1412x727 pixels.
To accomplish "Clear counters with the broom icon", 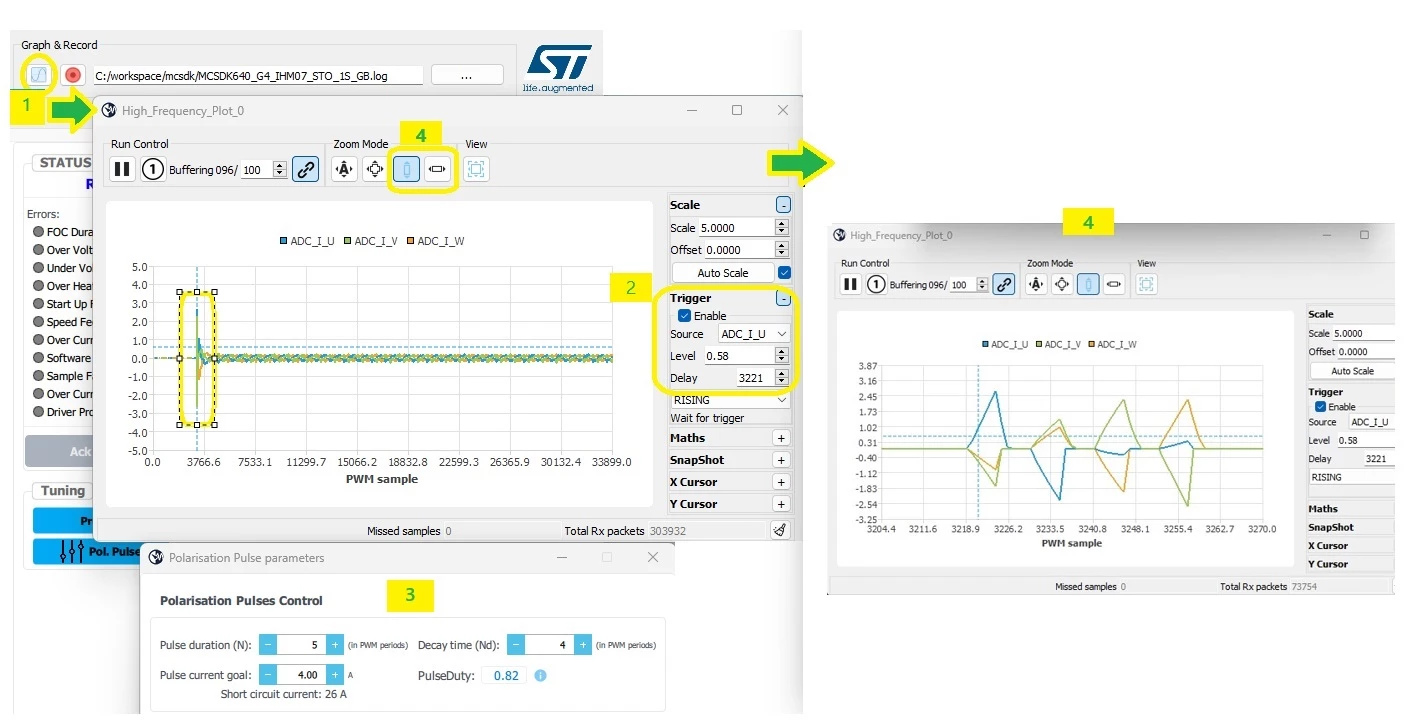I will pos(780,531).
